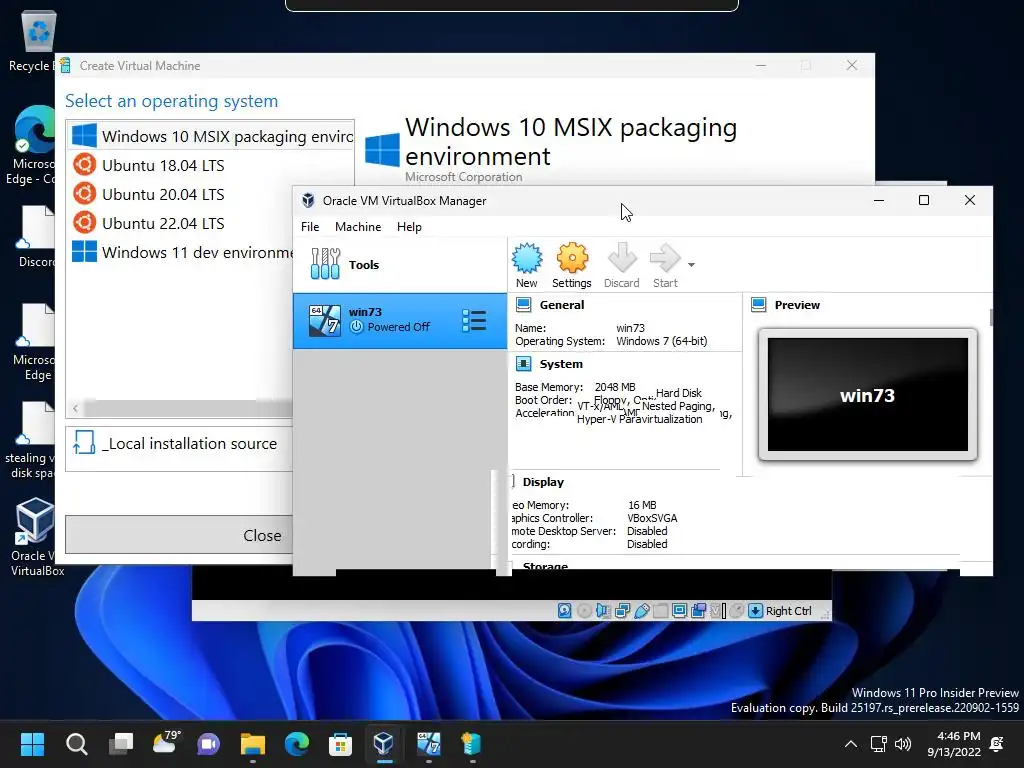Select the win73 Powered Off machine

point(400,321)
